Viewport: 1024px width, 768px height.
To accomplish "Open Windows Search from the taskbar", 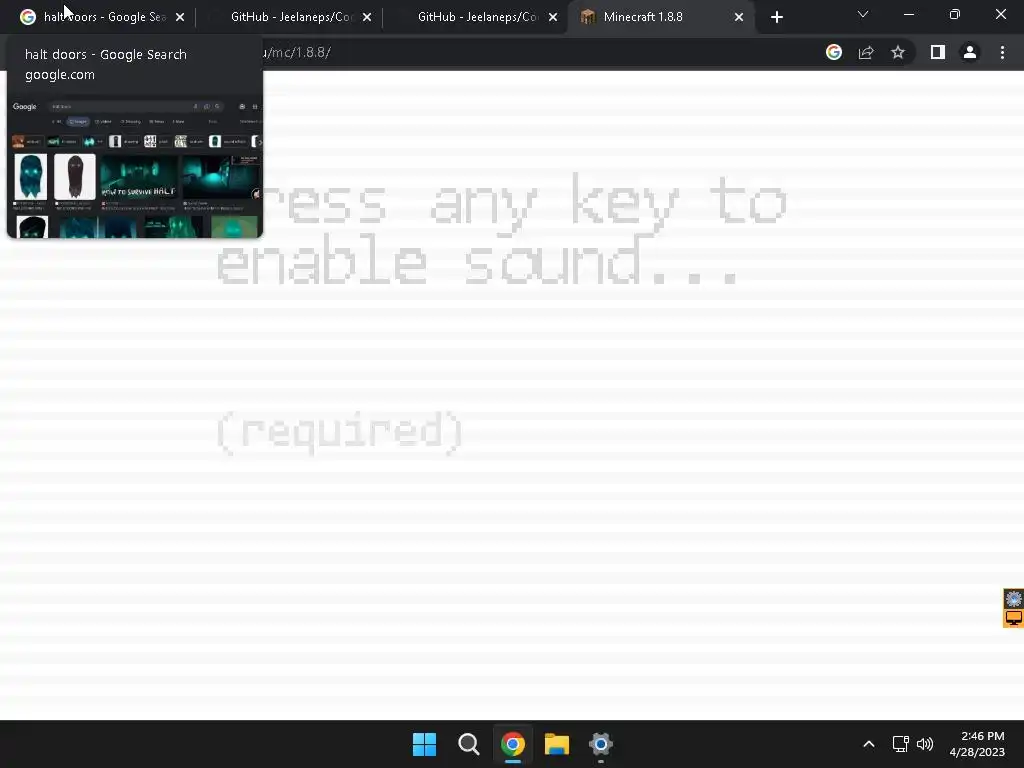I will click(x=469, y=744).
